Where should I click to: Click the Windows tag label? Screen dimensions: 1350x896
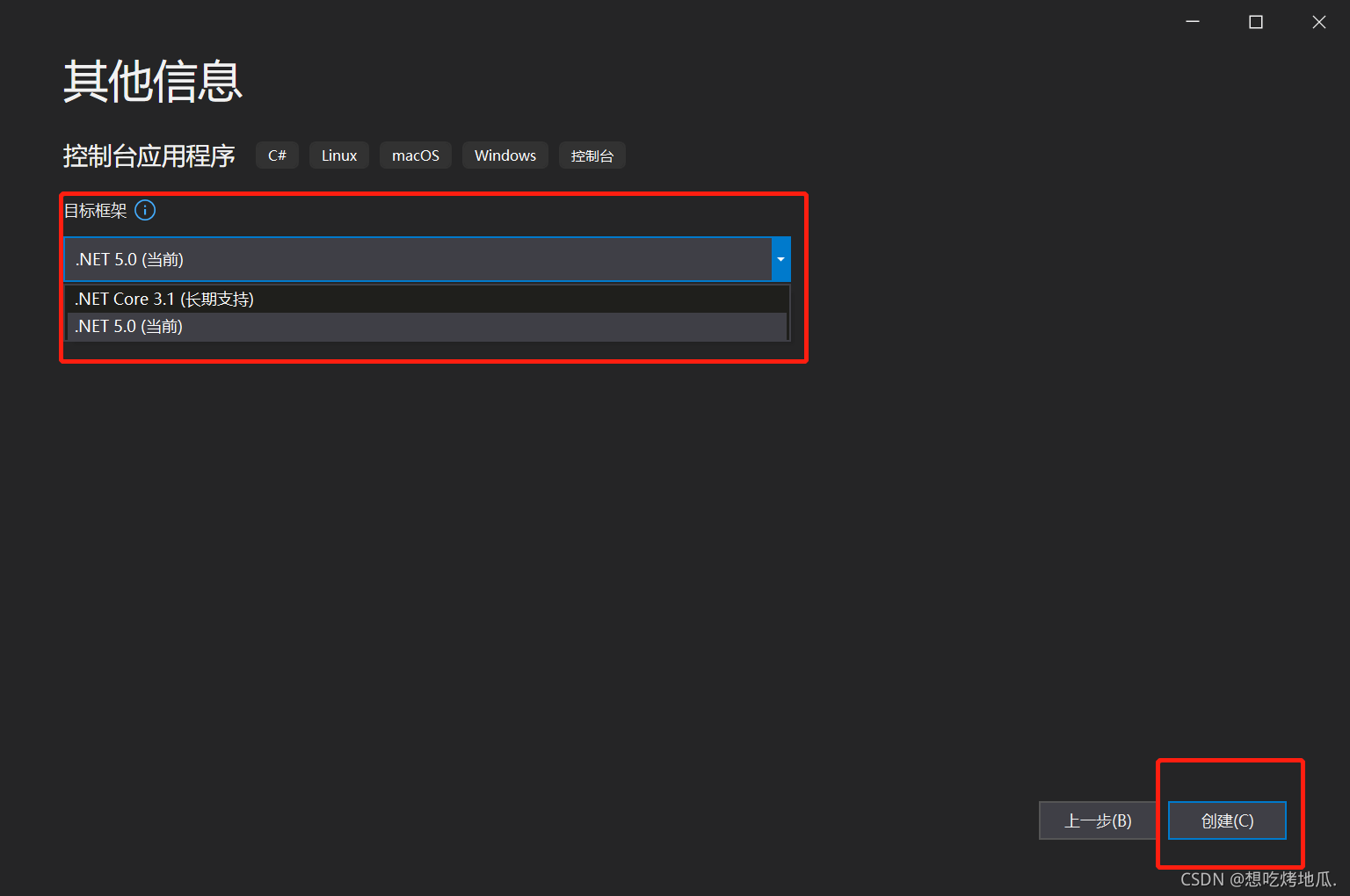(x=505, y=155)
